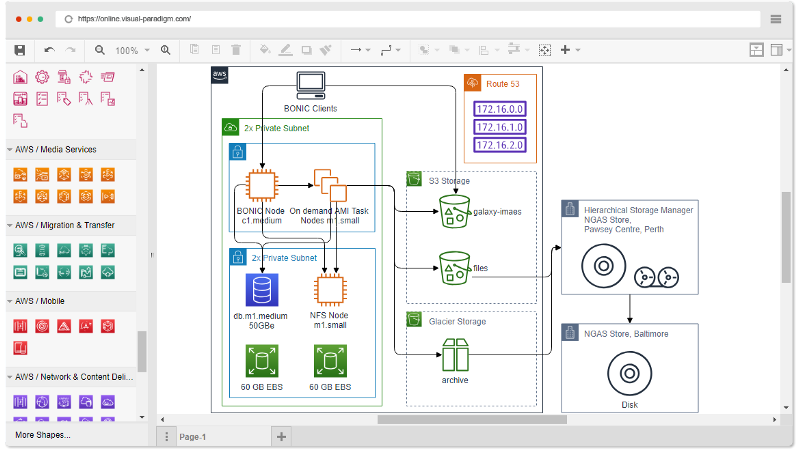The width and height of the screenshot is (800, 454).
Task: Open the hamburger menu at top right
Action: coord(776,19)
